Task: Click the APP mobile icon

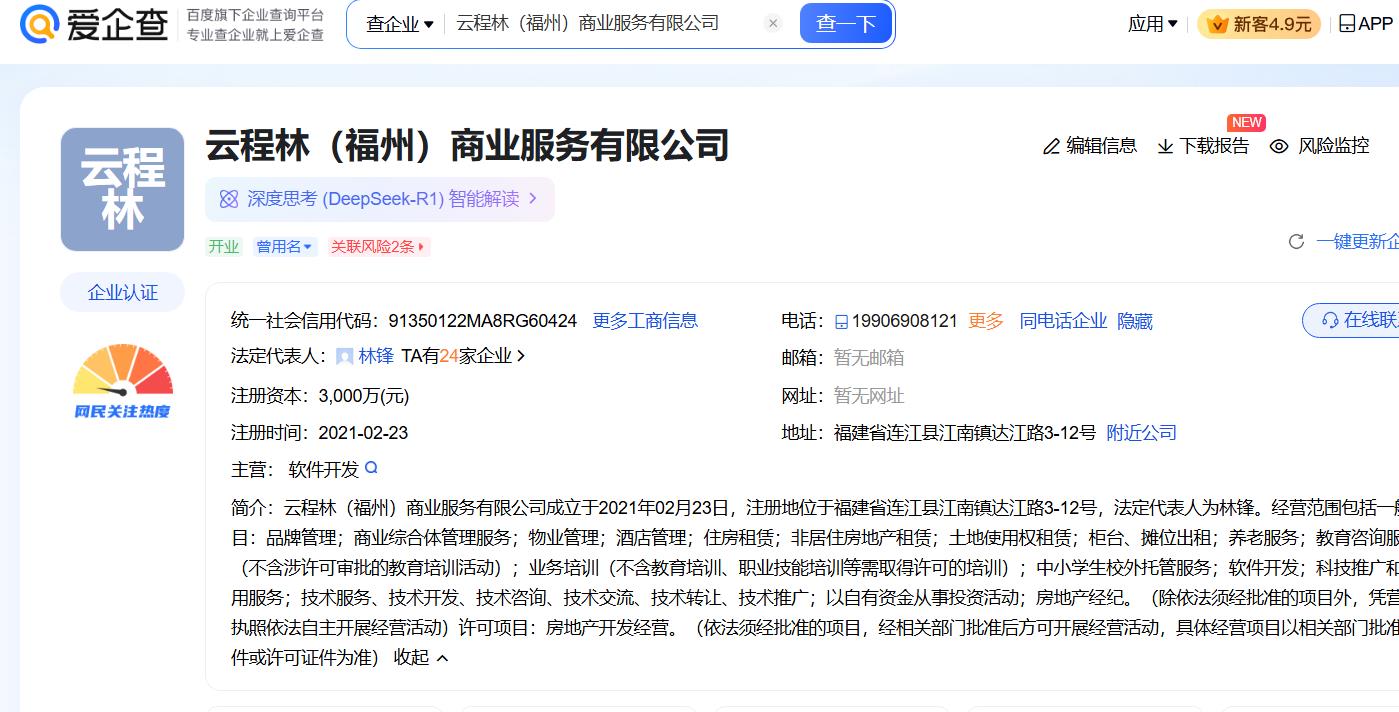Action: tap(1347, 24)
